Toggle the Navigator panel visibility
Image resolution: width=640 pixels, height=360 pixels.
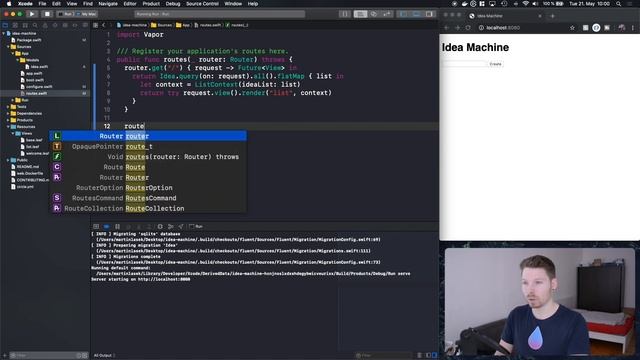coord(403,14)
